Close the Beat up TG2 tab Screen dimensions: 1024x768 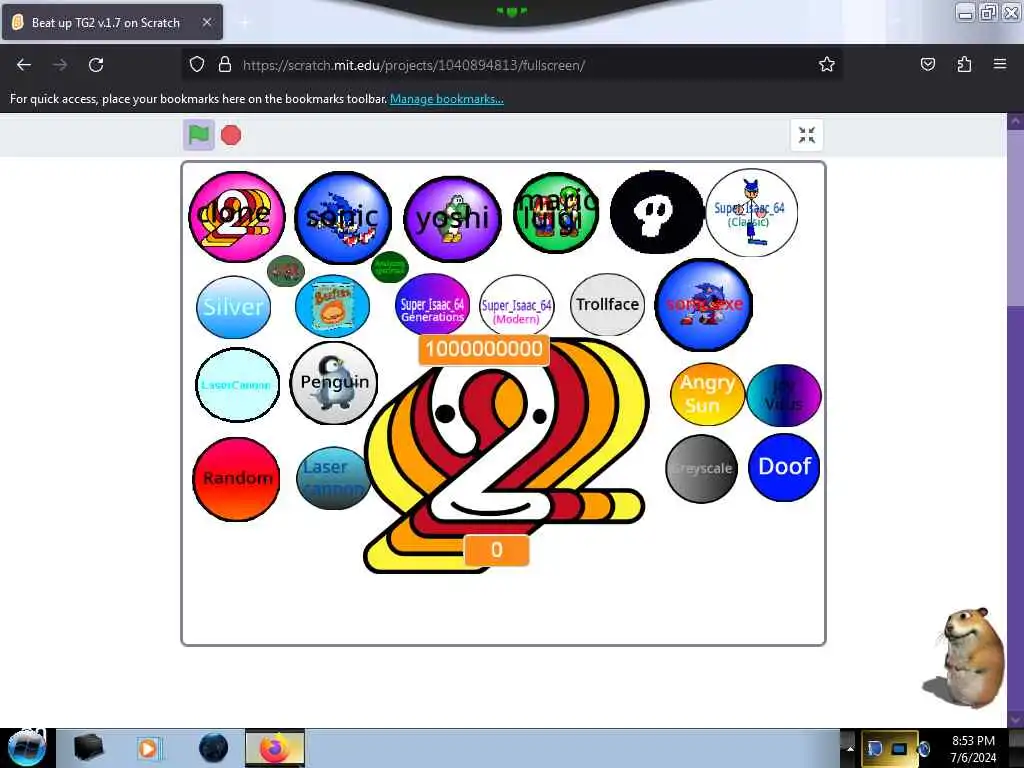pos(207,23)
